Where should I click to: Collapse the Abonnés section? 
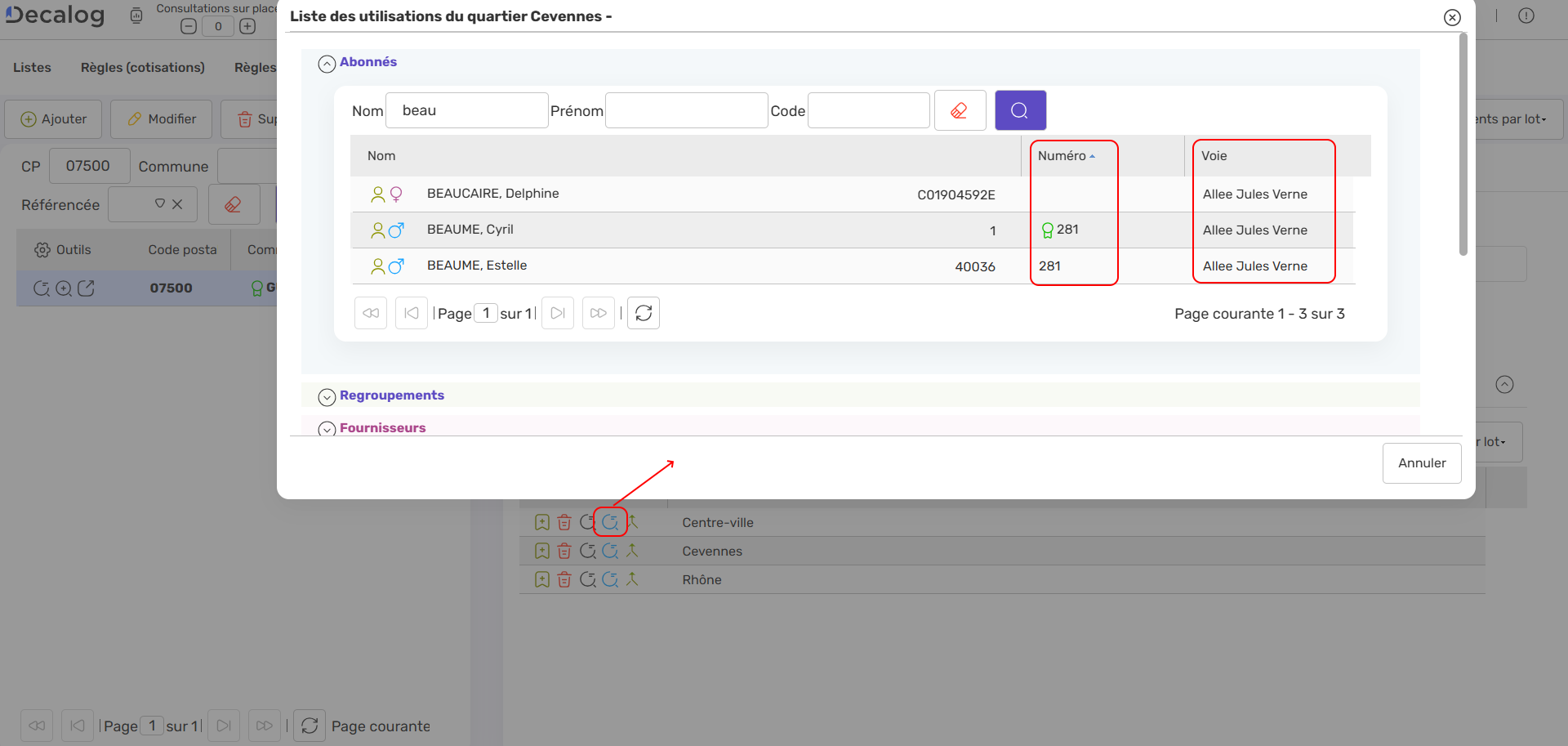(327, 63)
